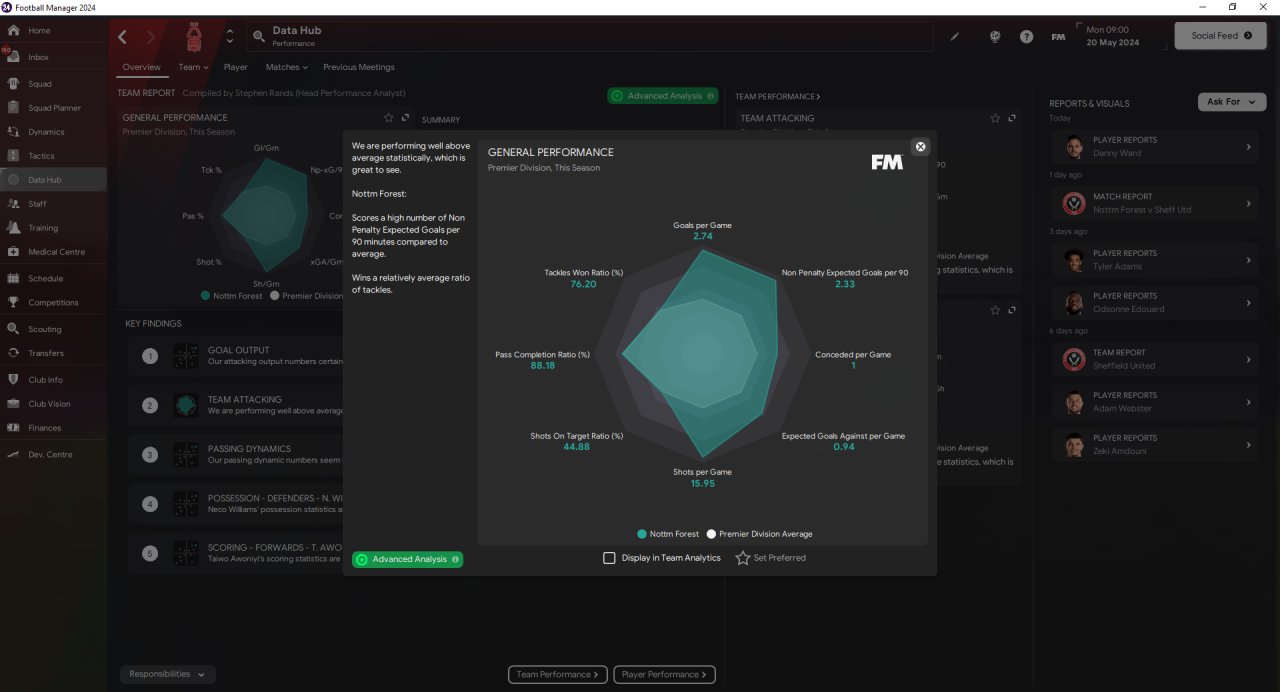Go to Squad in sidebar
1280x692 pixels.
pos(53,84)
